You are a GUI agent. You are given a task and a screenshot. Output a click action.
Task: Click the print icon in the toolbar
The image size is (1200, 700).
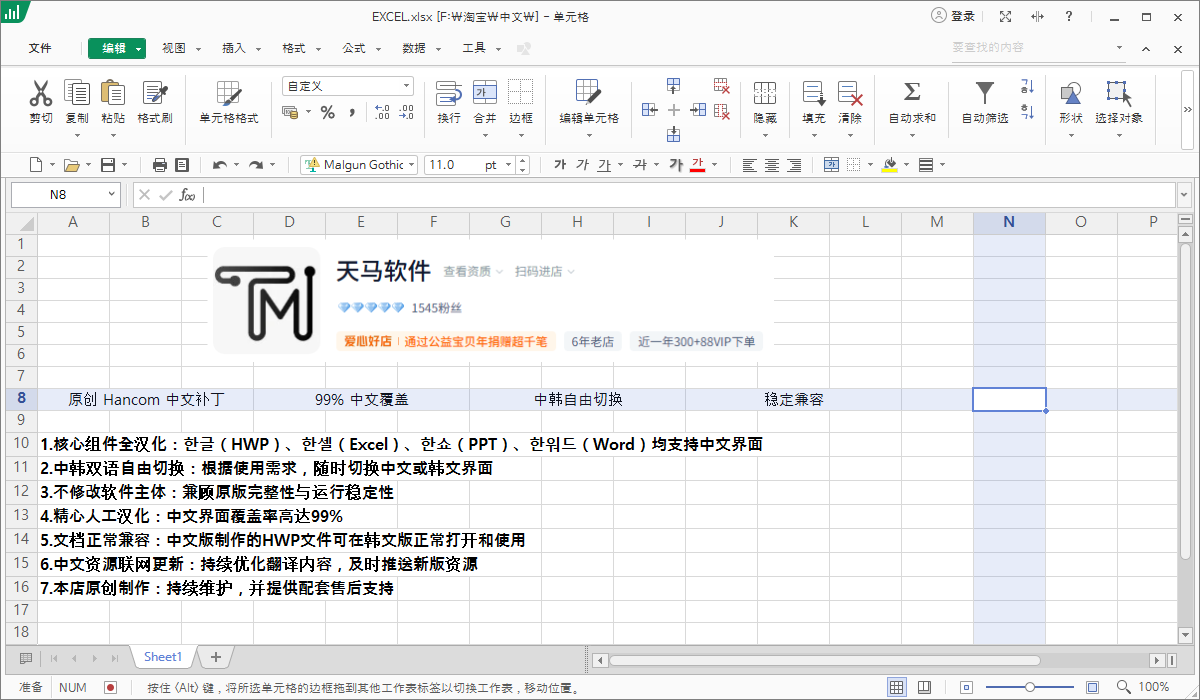(160, 165)
